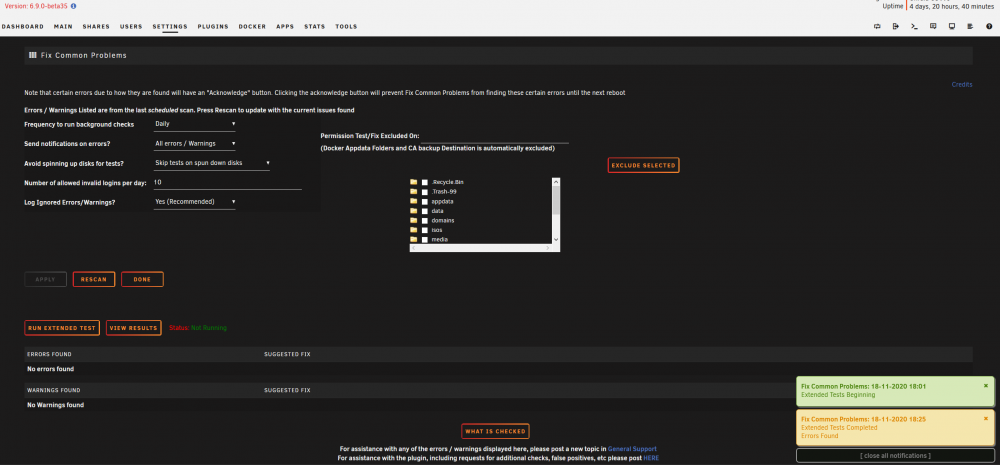Check the data folder checkbox

[x=425, y=211]
